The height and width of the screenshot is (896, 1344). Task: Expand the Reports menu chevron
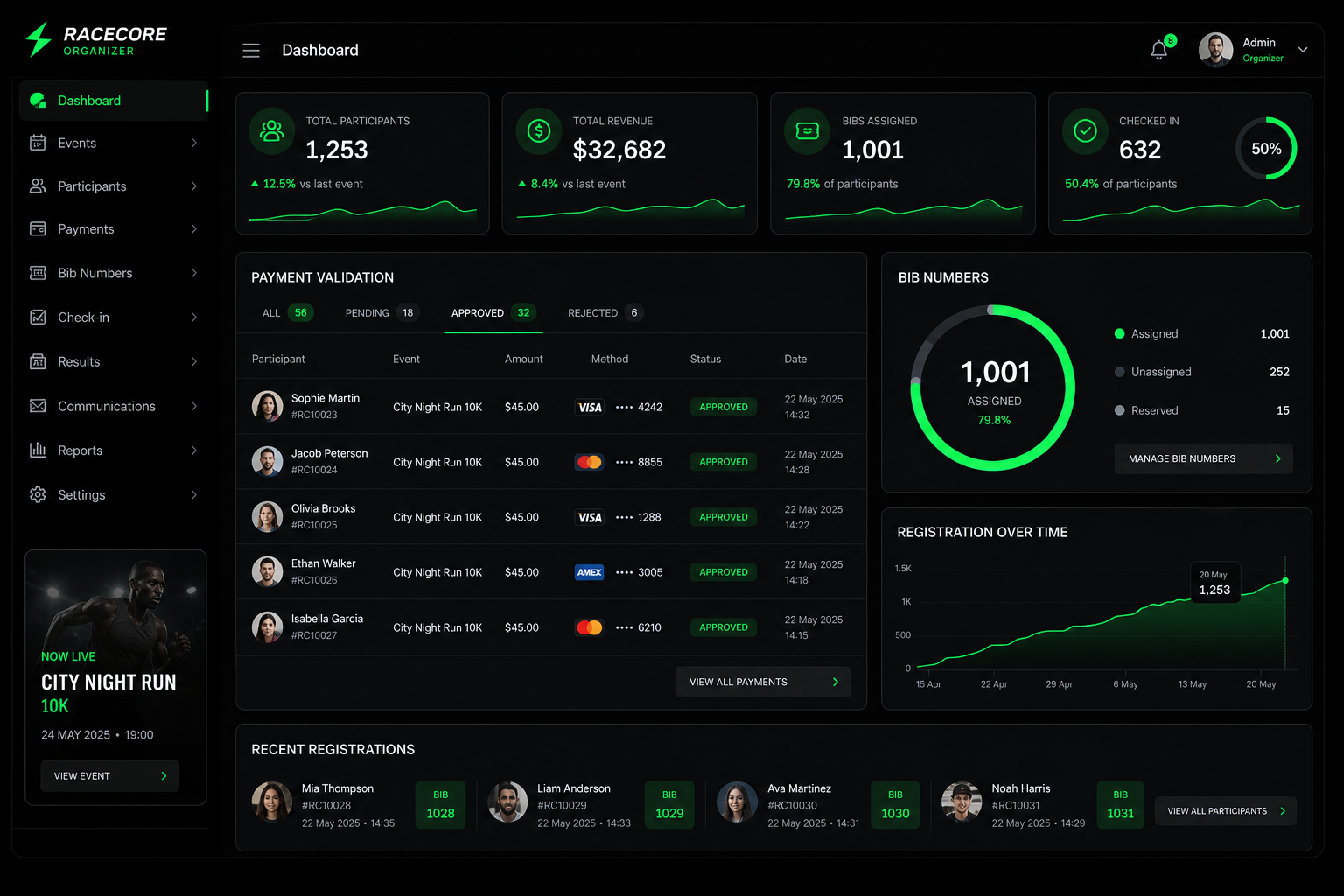tap(194, 451)
